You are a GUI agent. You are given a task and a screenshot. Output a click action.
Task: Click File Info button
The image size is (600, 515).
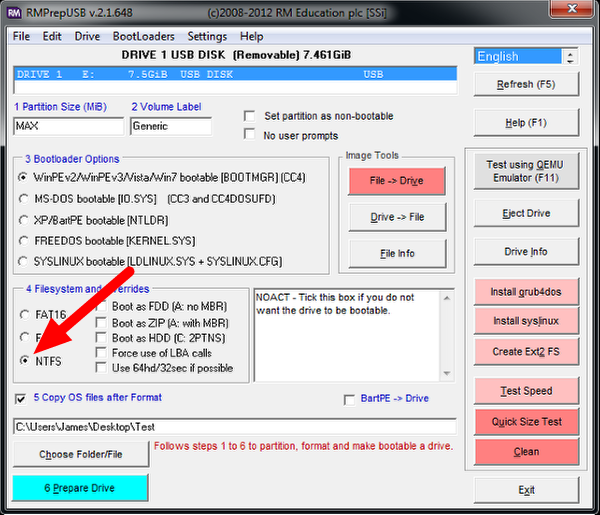click(x=397, y=254)
